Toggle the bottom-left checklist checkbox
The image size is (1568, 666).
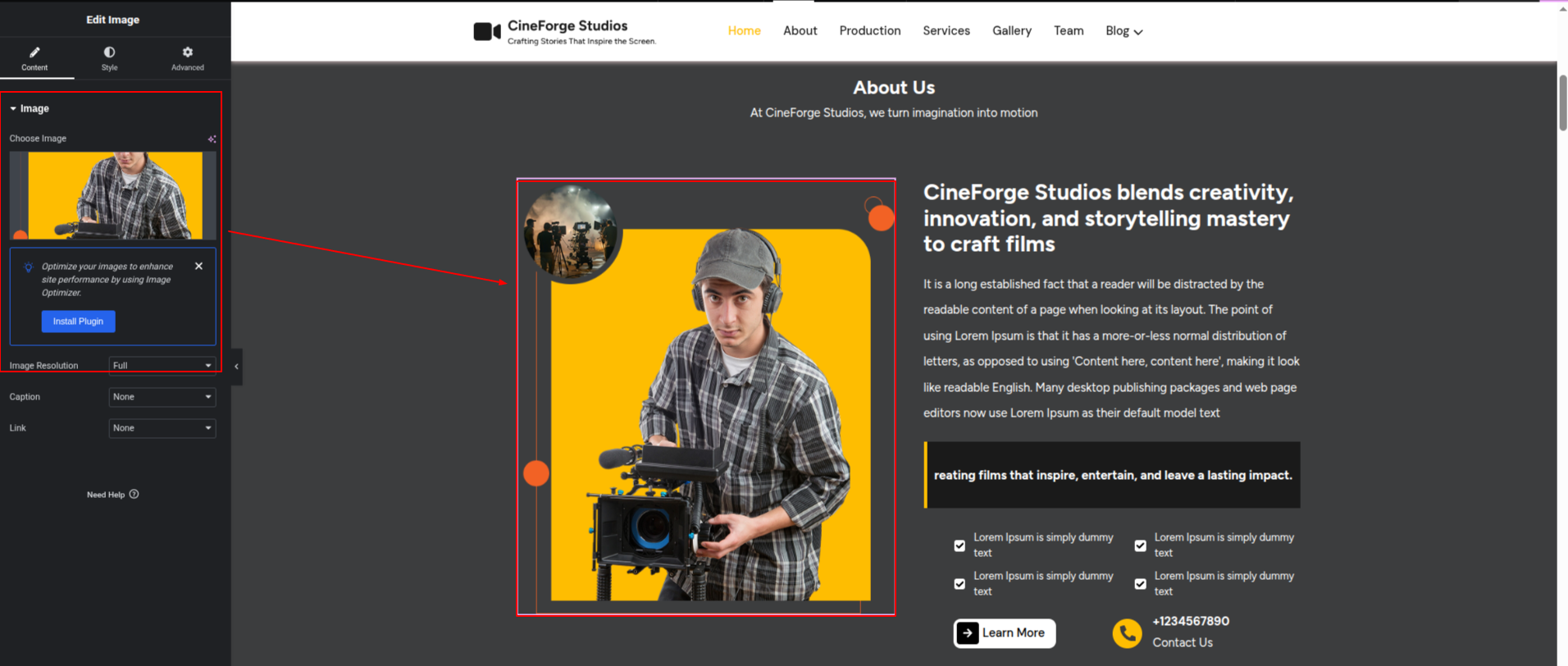959,584
